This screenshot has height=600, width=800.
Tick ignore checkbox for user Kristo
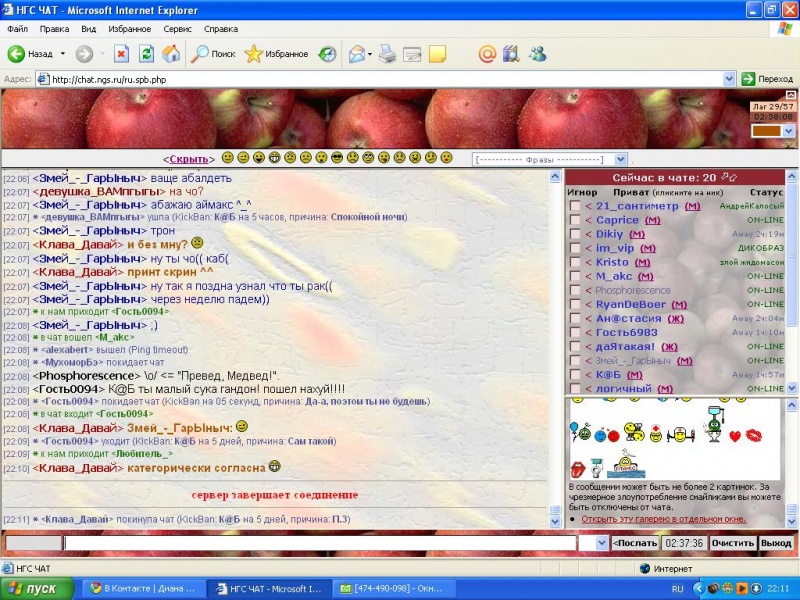[x=574, y=262]
